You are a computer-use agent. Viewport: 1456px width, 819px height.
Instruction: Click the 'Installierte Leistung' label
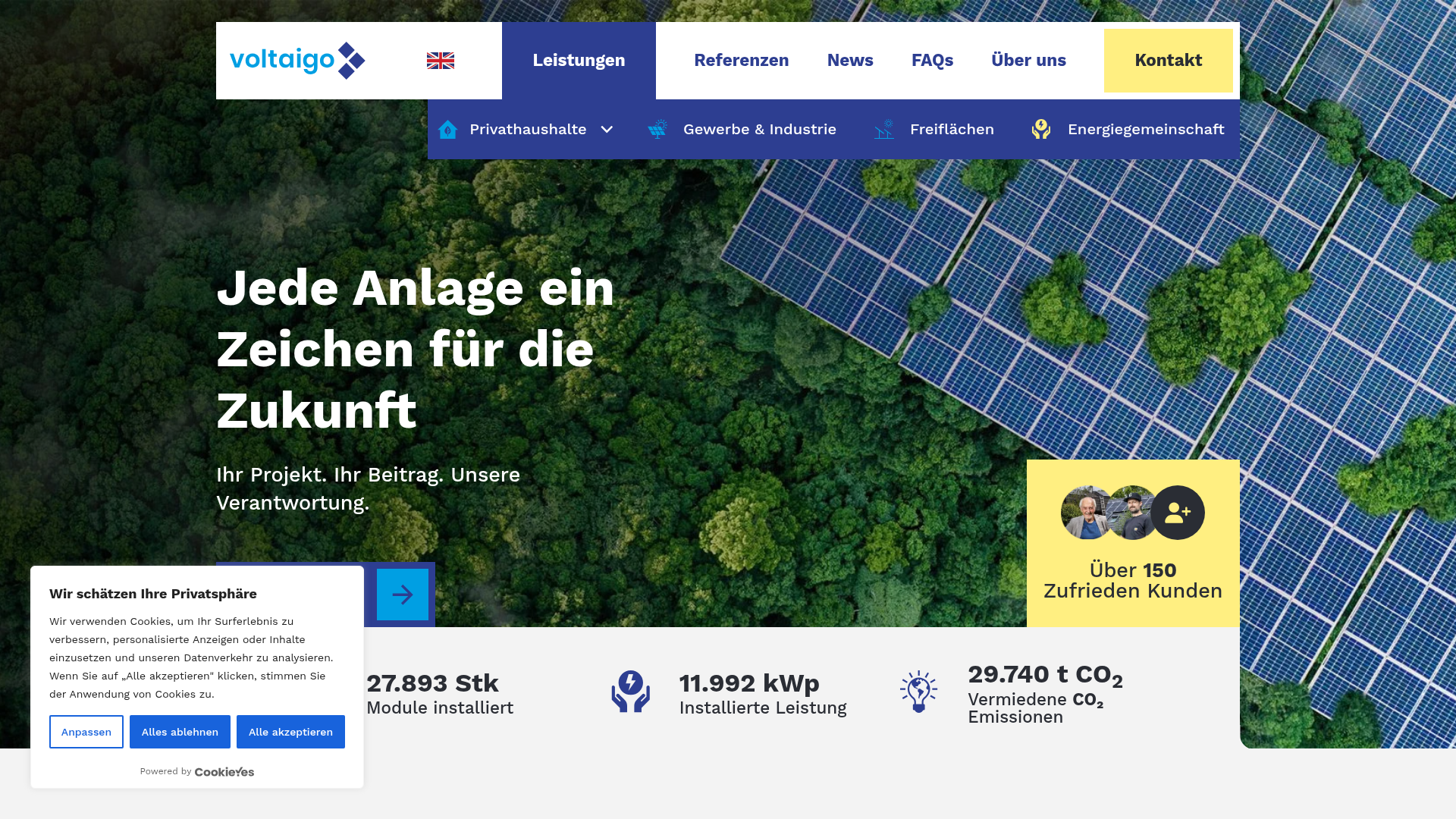point(763,708)
